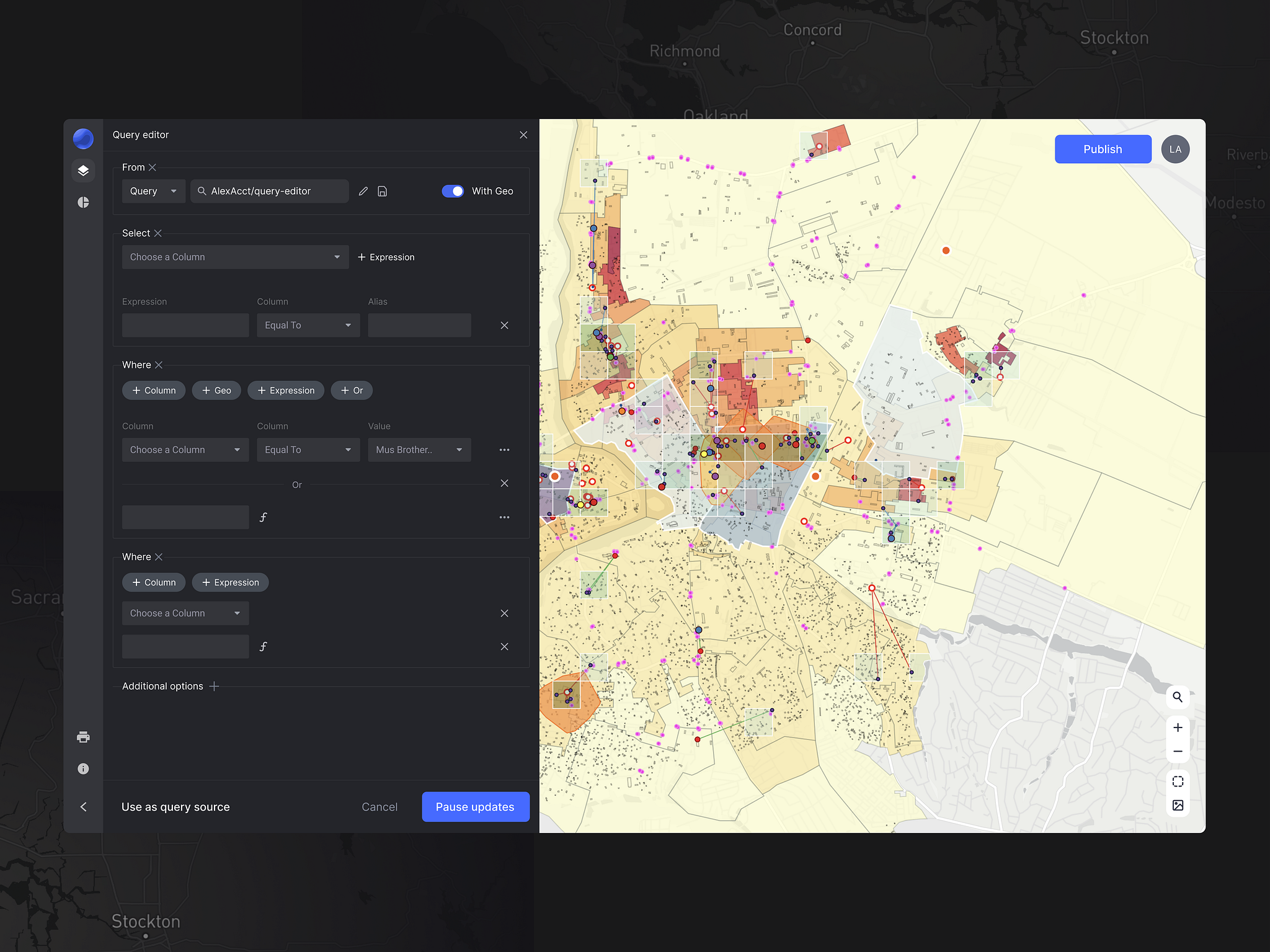
Task: Click the AlexAcct/query-editor search field
Action: click(270, 191)
